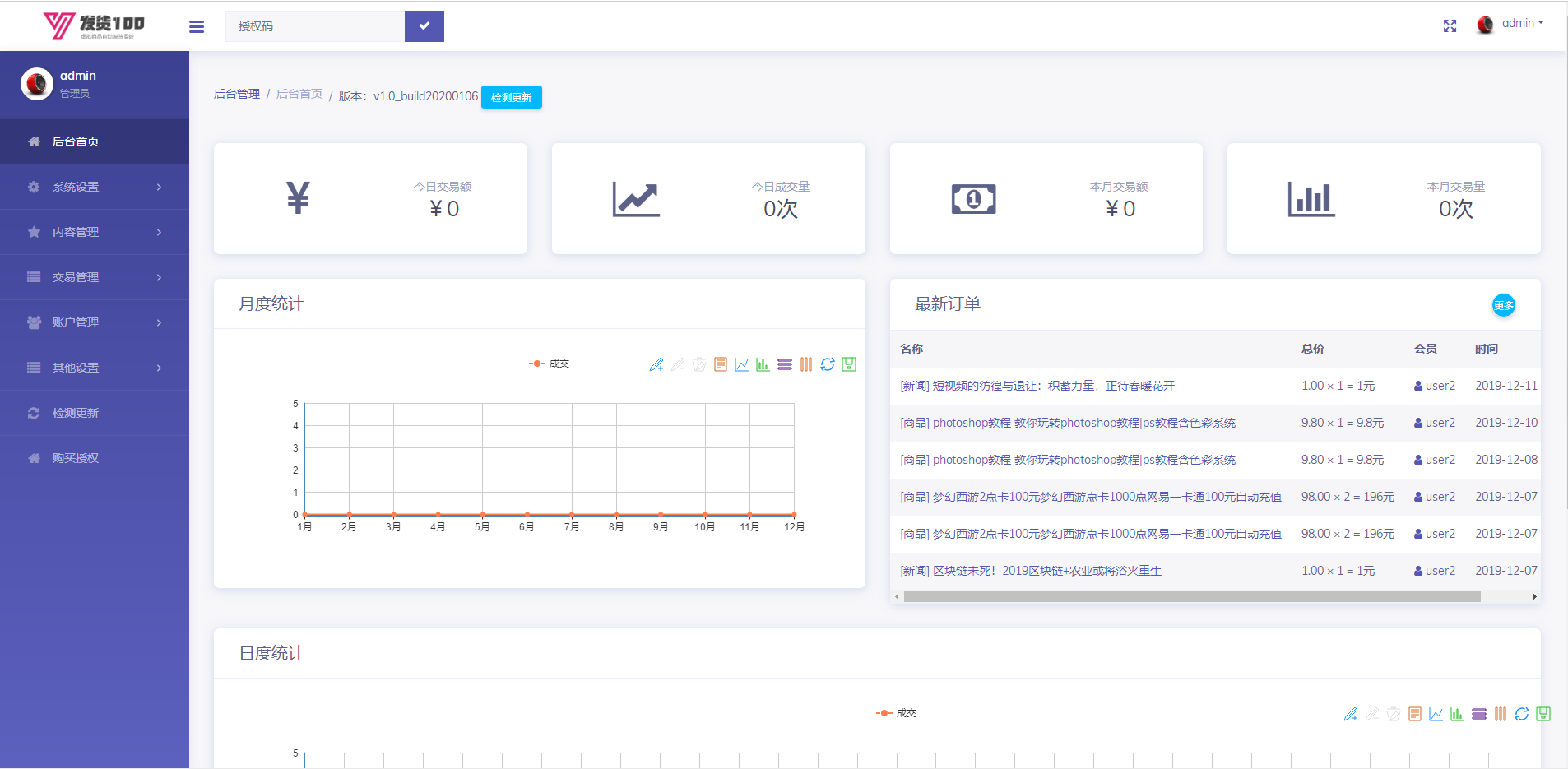This screenshot has width=1568, height=769.
Task: Click the 时间 column header
Action: pos(1487,349)
